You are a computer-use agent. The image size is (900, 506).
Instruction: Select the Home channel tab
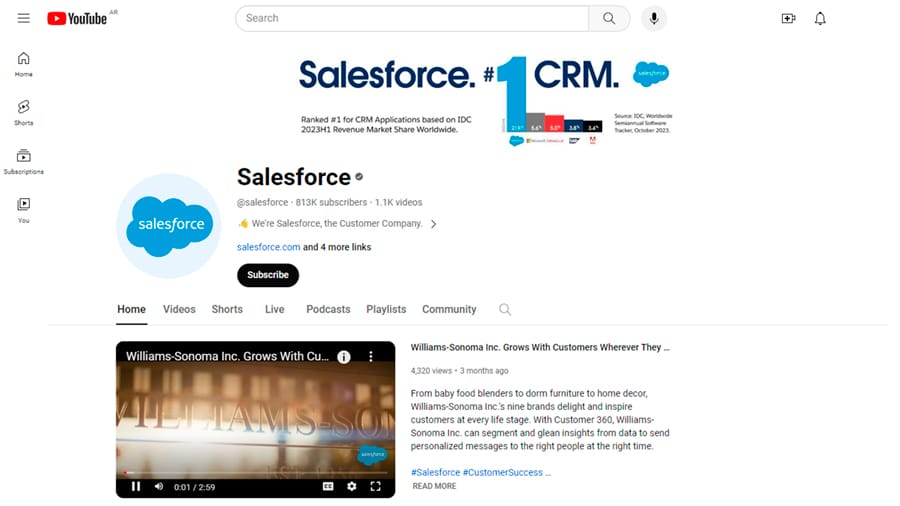pyautogui.click(x=131, y=309)
